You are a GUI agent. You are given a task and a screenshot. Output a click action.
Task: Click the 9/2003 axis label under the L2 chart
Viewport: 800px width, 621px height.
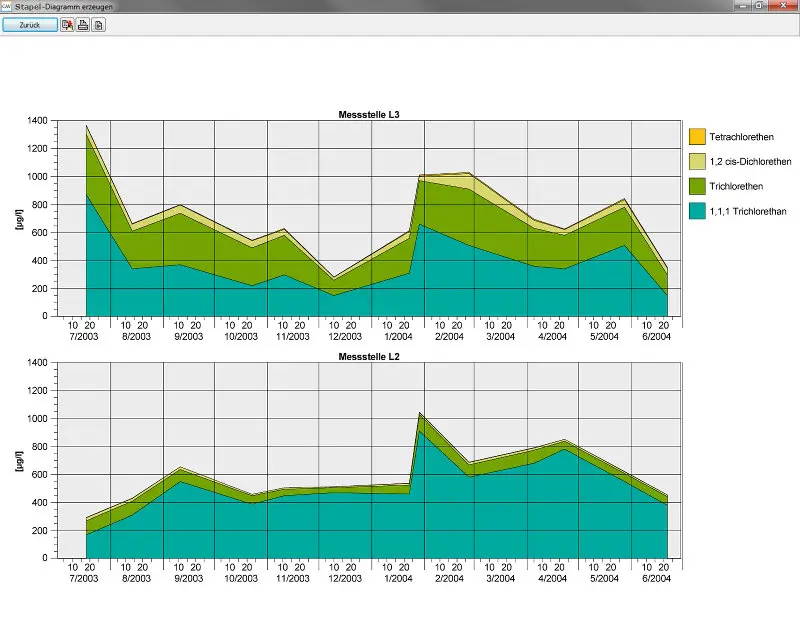[x=188, y=579]
